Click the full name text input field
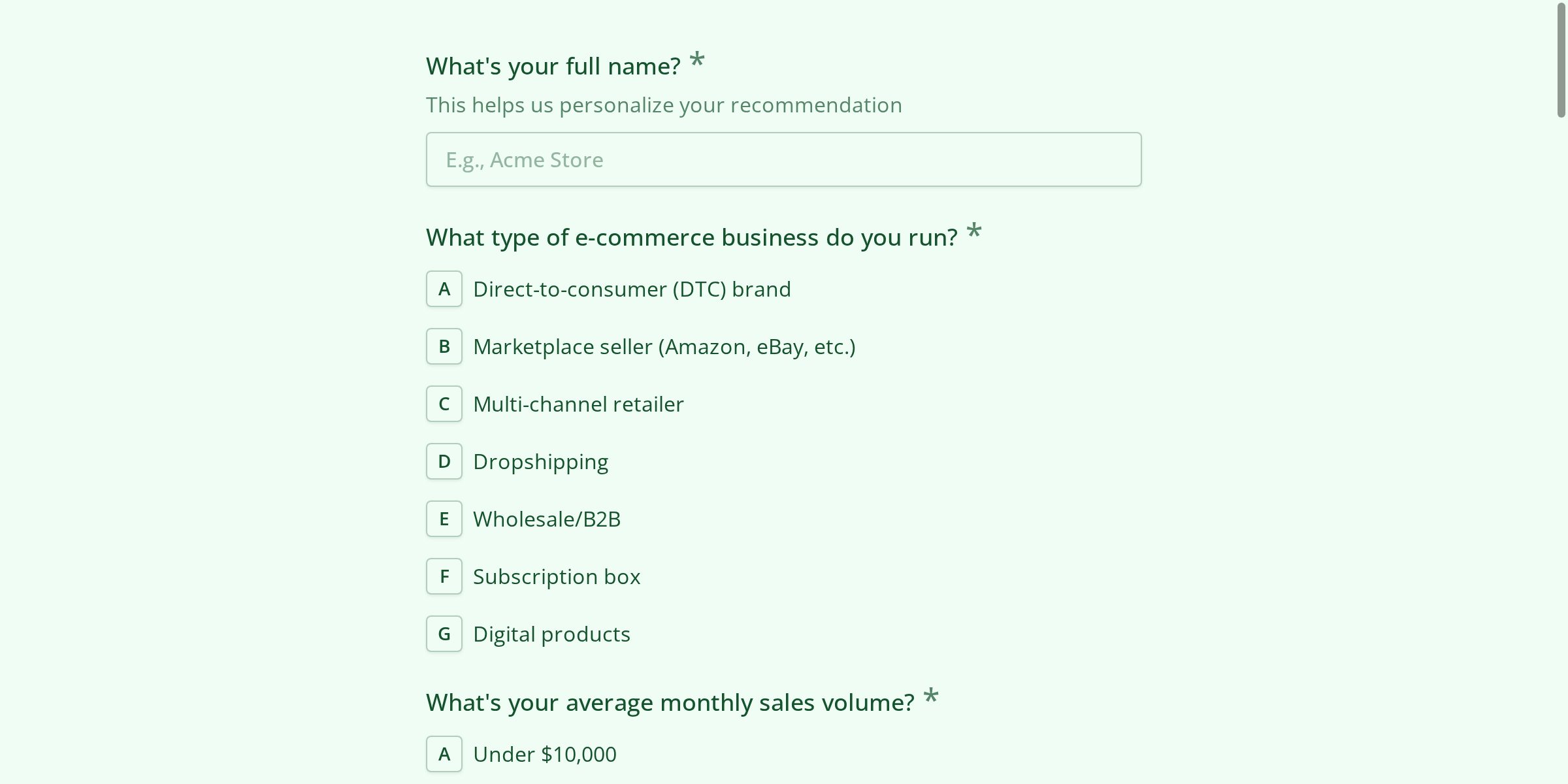Screen dimensions: 1568x784 (783, 159)
